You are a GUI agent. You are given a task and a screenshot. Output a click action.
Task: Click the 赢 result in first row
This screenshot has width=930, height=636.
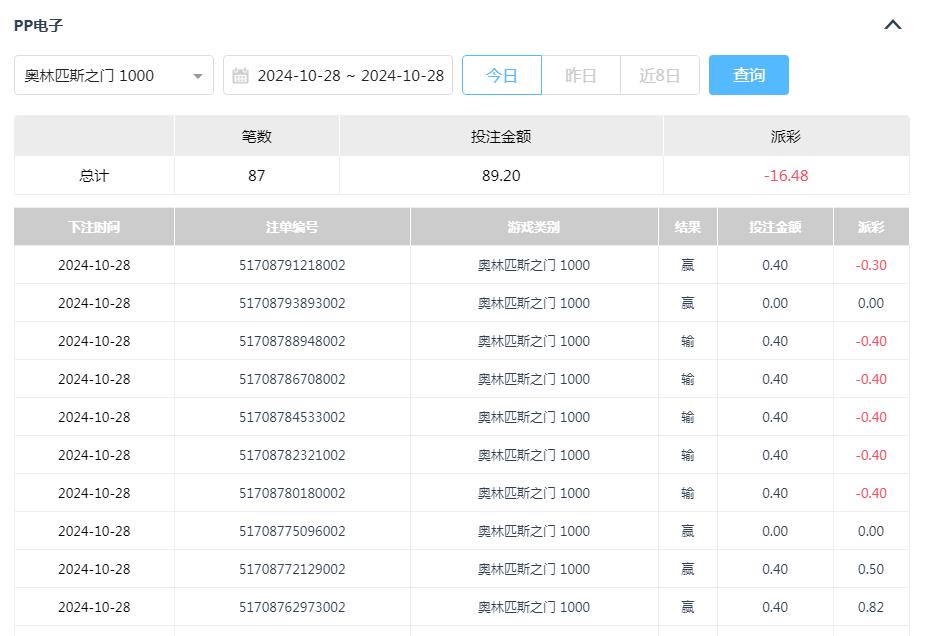click(686, 265)
